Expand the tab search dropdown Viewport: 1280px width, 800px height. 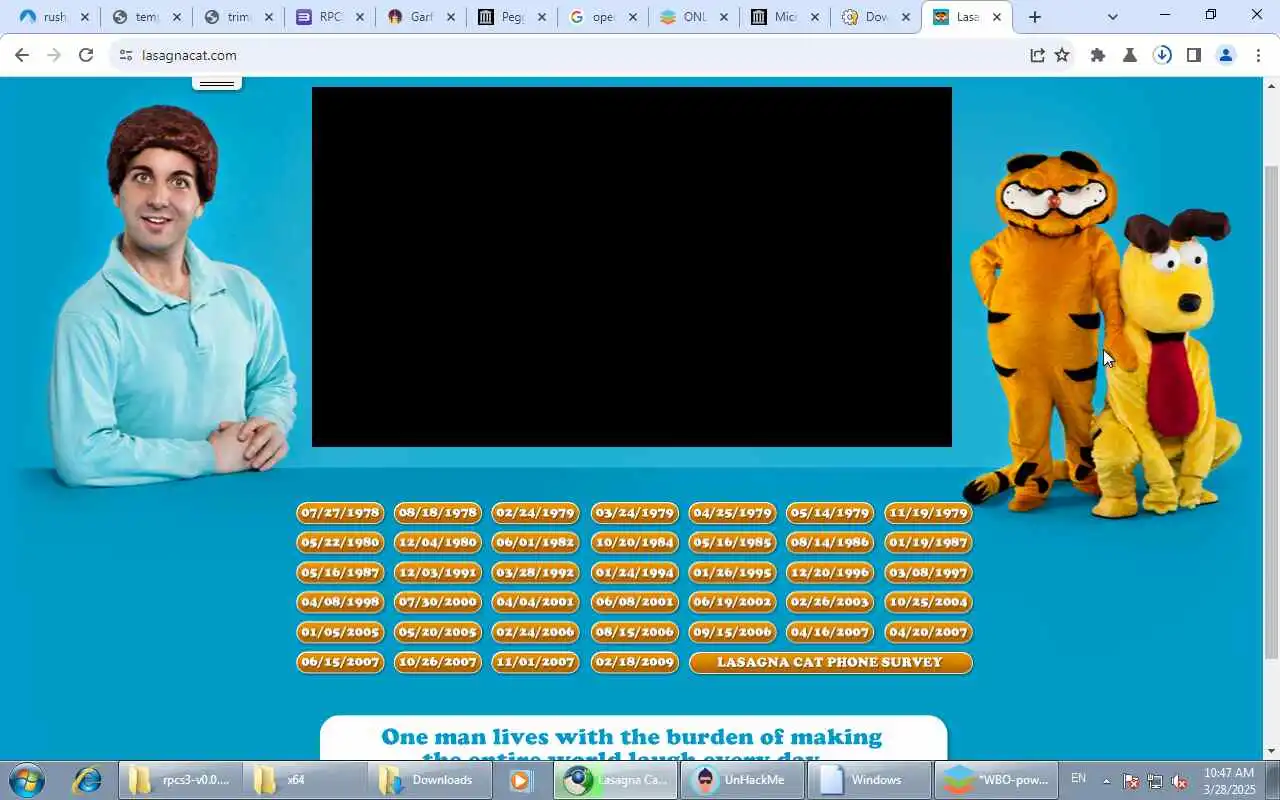click(x=1113, y=17)
